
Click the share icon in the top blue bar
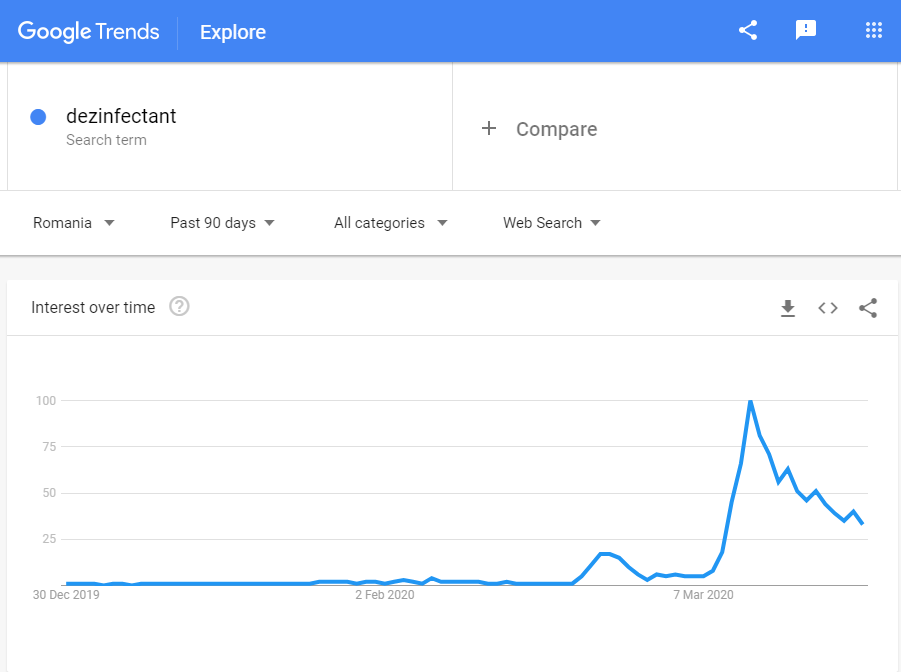click(x=747, y=30)
